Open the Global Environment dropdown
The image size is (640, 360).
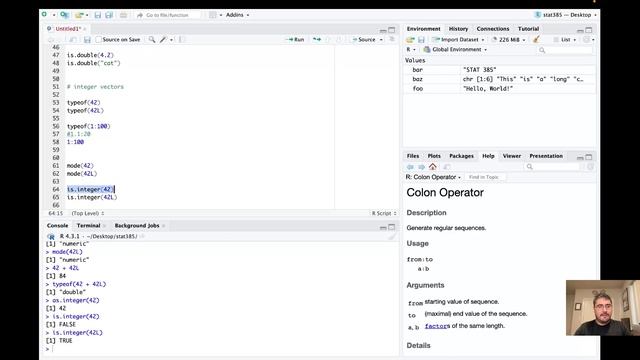point(455,49)
